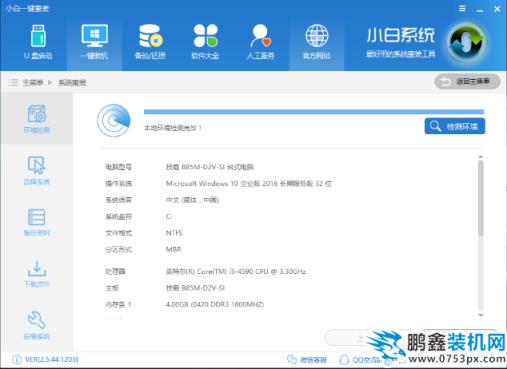The width and height of the screenshot is (507, 369).
Task: Click the MBR partition type value
Action: (174, 249)
